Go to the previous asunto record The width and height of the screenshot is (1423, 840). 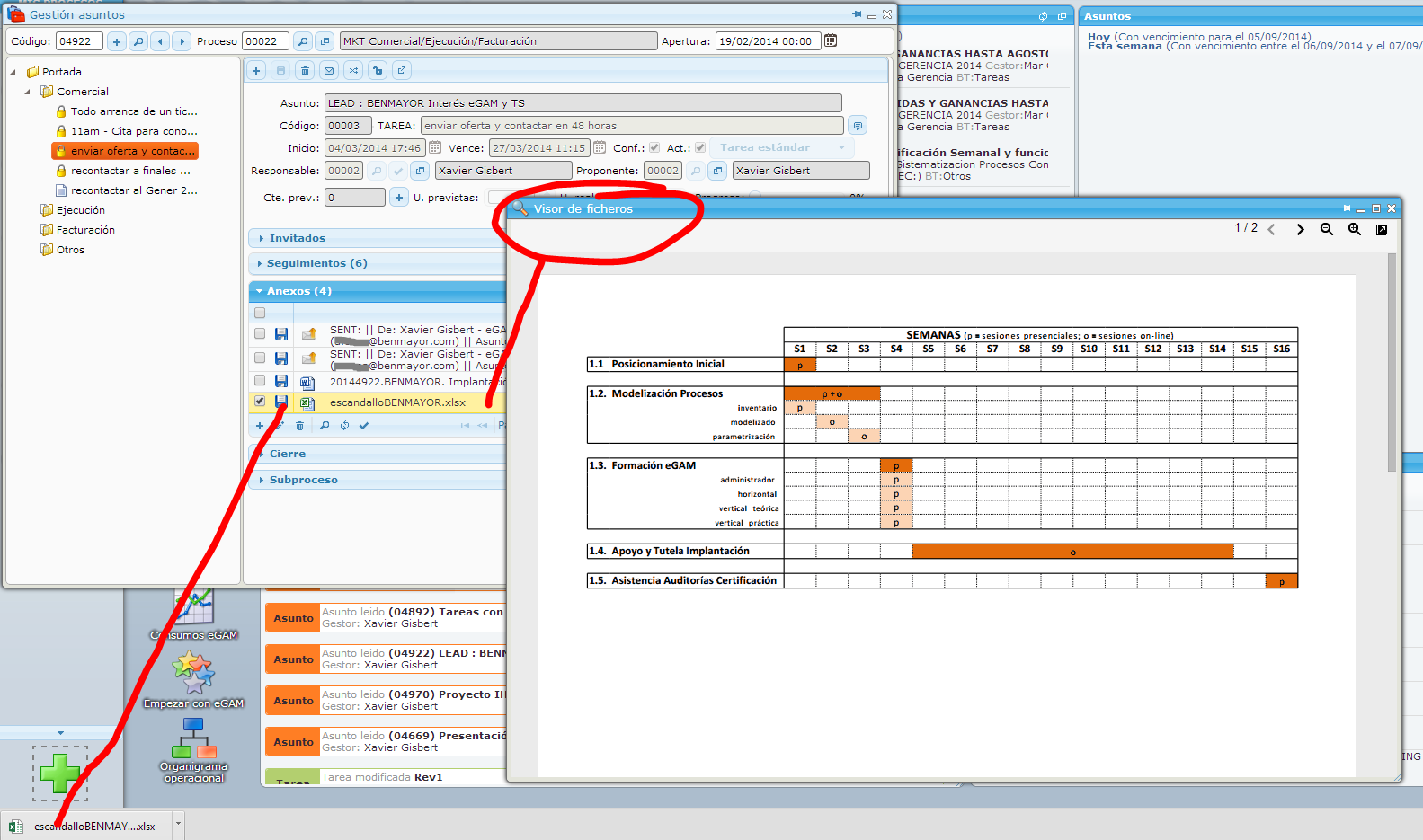point(160,41)
